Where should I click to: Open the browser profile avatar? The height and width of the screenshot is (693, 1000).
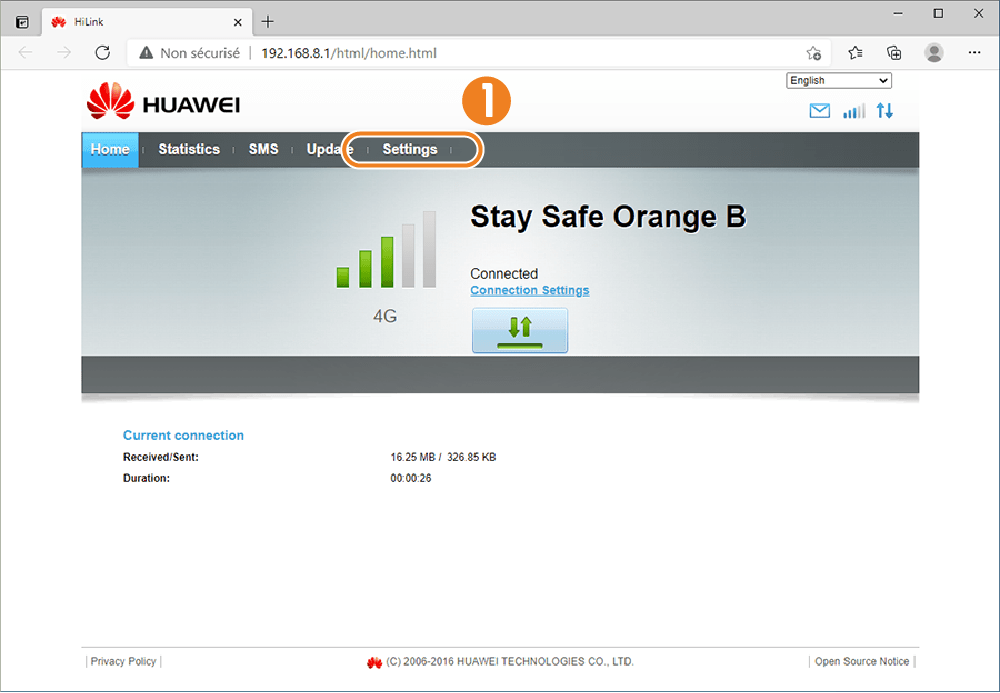tap(934, 53)
